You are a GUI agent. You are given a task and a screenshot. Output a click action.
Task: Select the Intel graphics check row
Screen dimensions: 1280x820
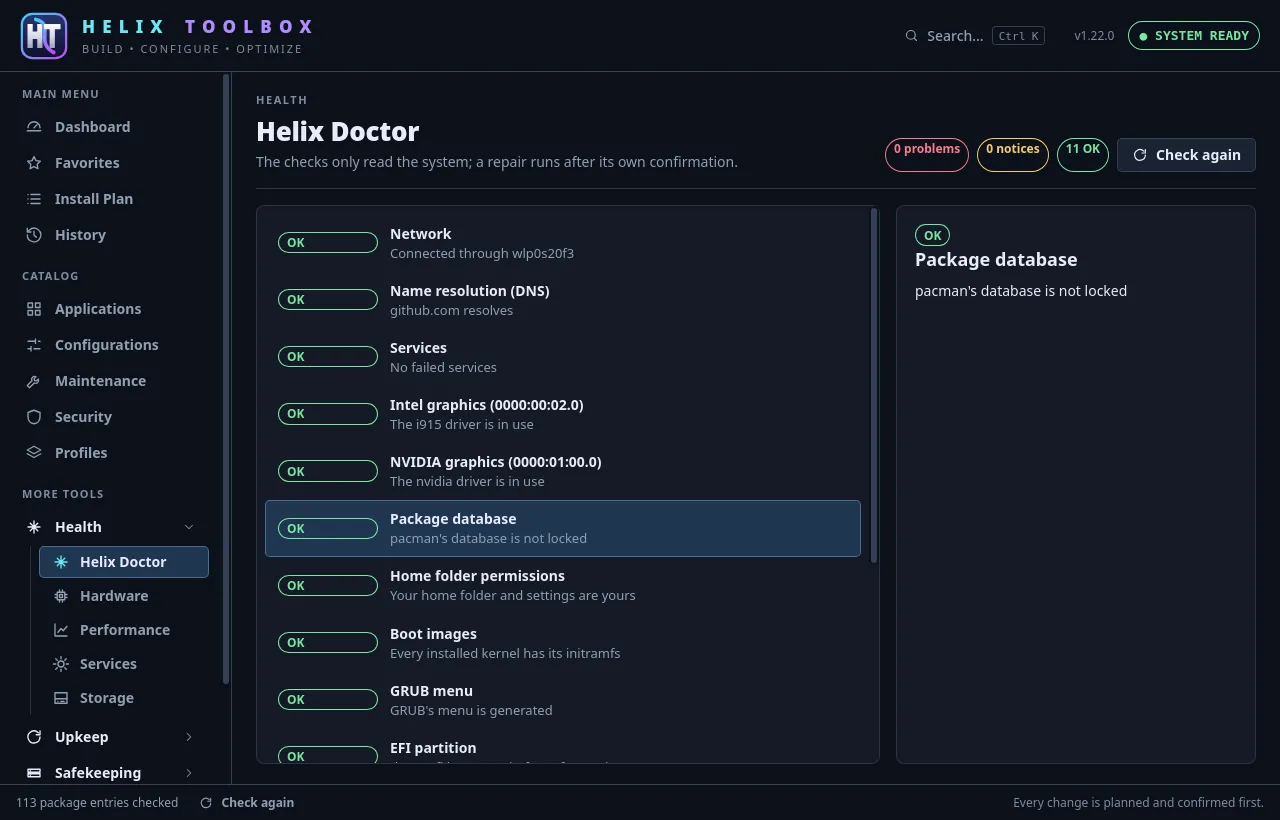(563, 414)
